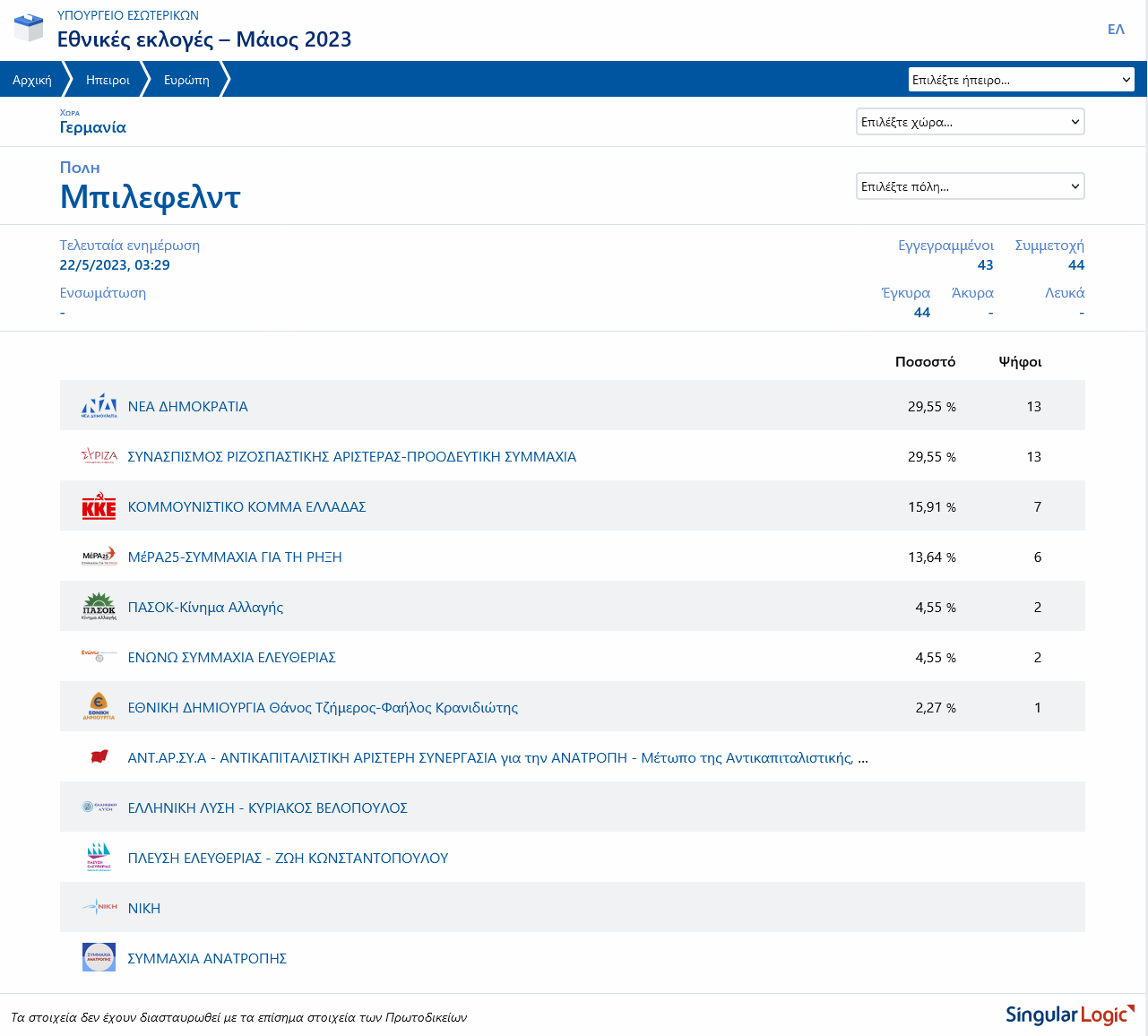Click the update timestamp 22/5/2023, 03:29
The height and width of the screenshot is (1036, 1148).
pyautogui.click(x=115, y=265)
